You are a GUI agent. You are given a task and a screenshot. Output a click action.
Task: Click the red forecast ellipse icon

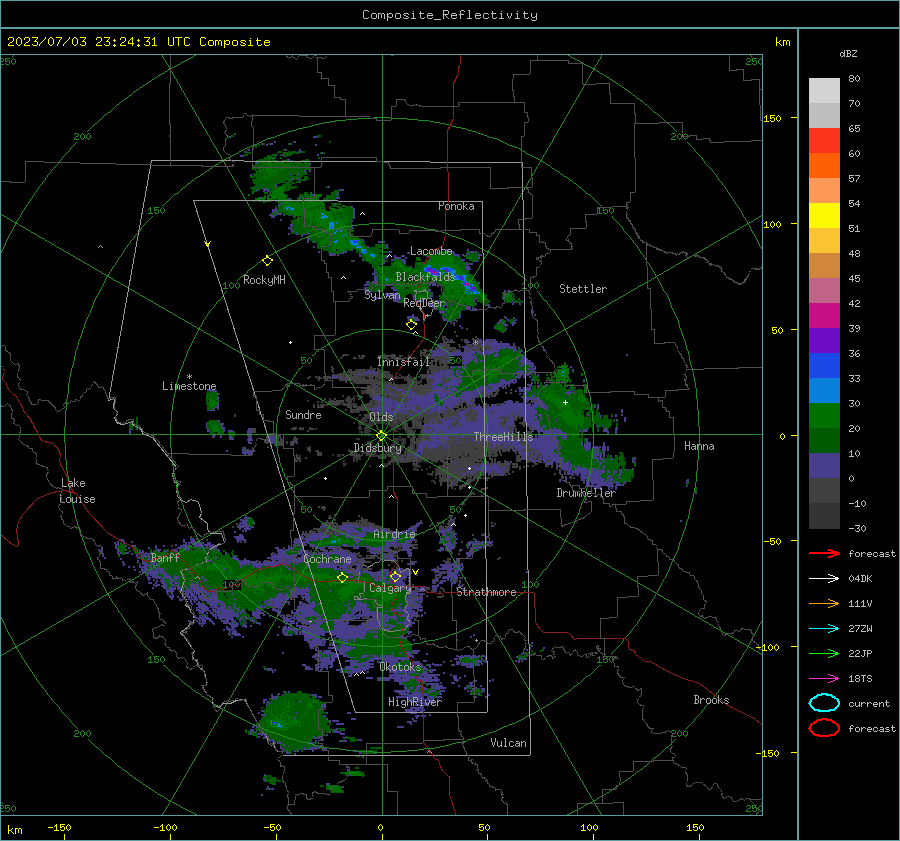pyautogui.click(x=824, y=728)
